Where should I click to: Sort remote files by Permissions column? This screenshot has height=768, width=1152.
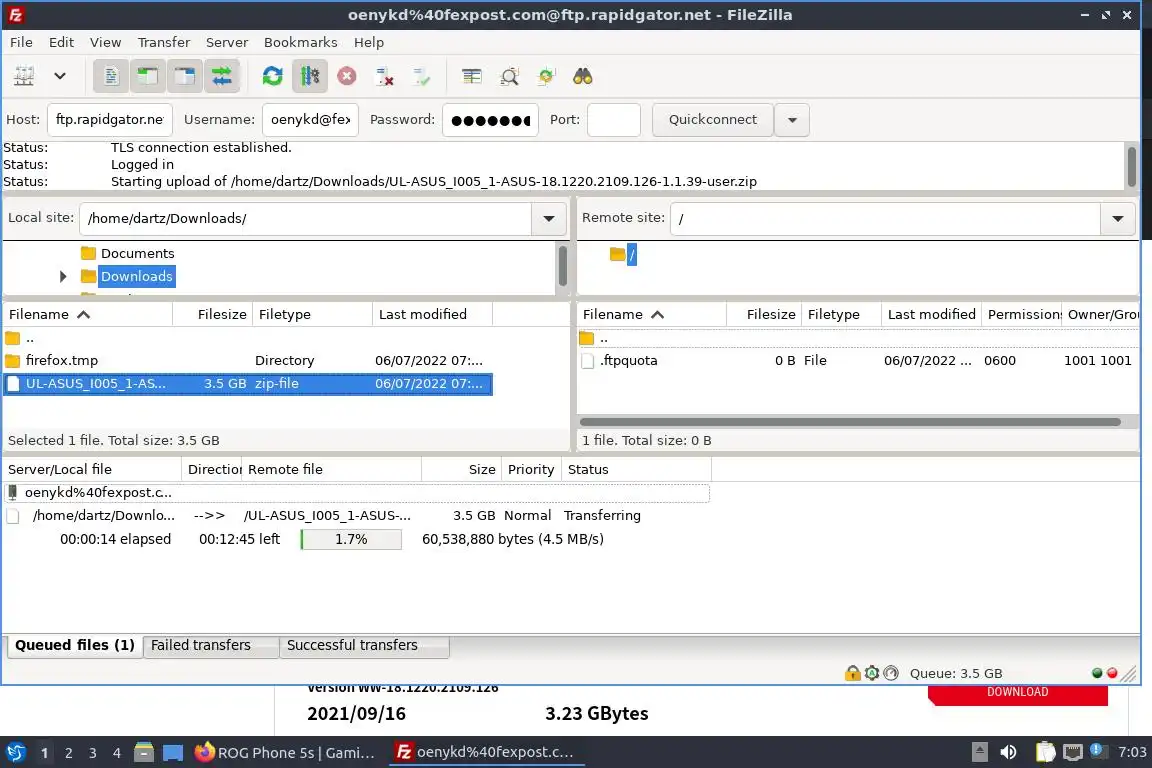tap(1022, 315)
